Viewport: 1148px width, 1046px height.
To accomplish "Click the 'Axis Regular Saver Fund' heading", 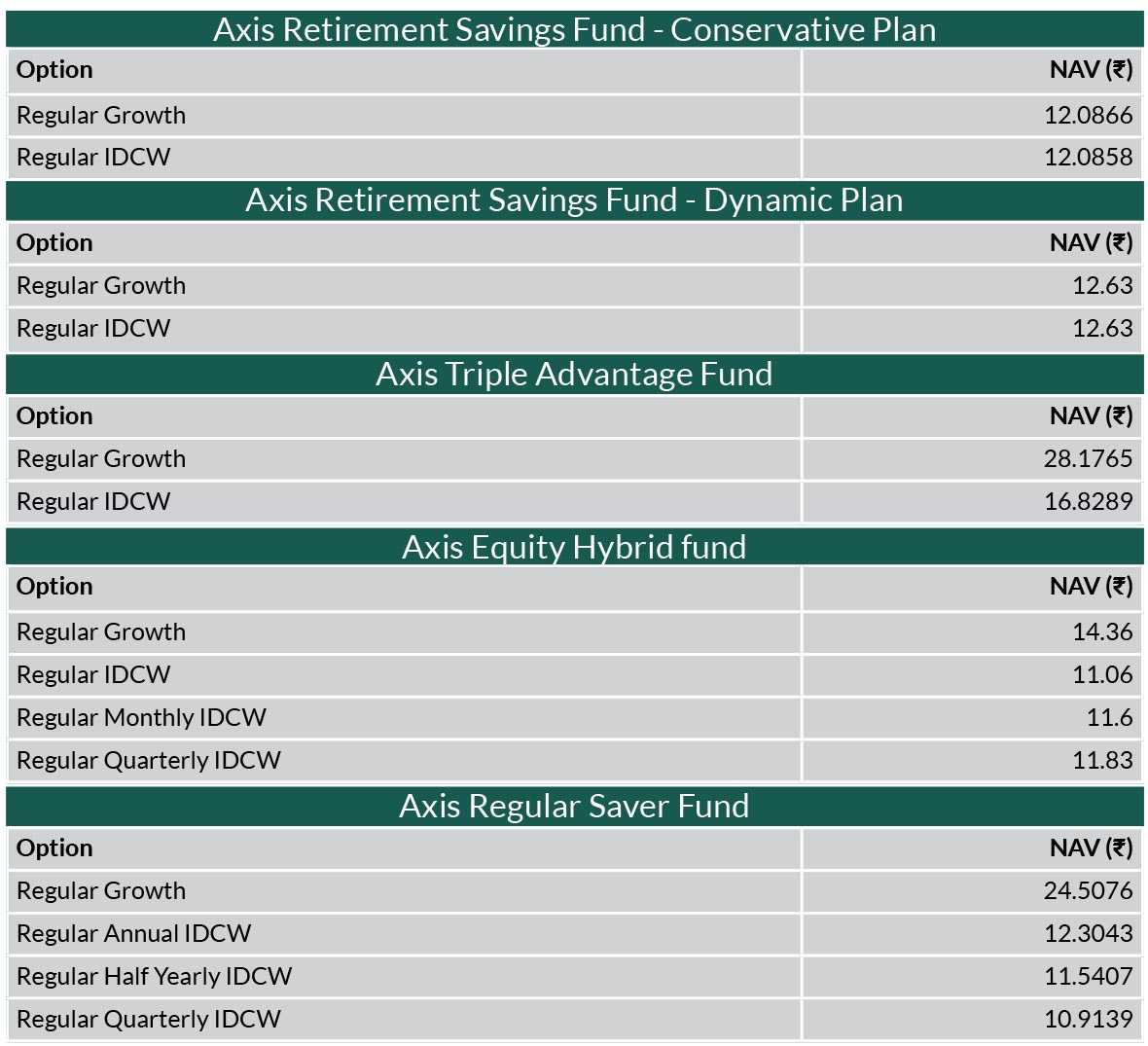I will coord(575,806).
